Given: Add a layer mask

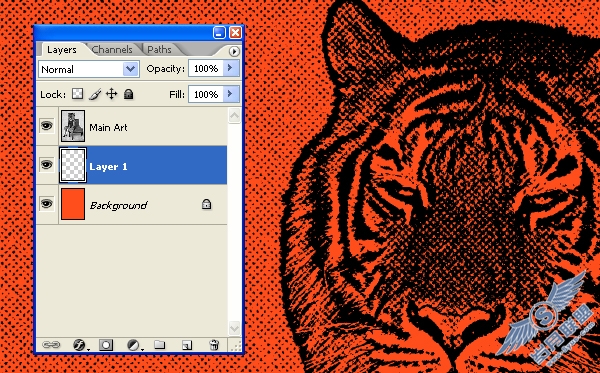Looking at the screenshot, I should pos(106,345).
